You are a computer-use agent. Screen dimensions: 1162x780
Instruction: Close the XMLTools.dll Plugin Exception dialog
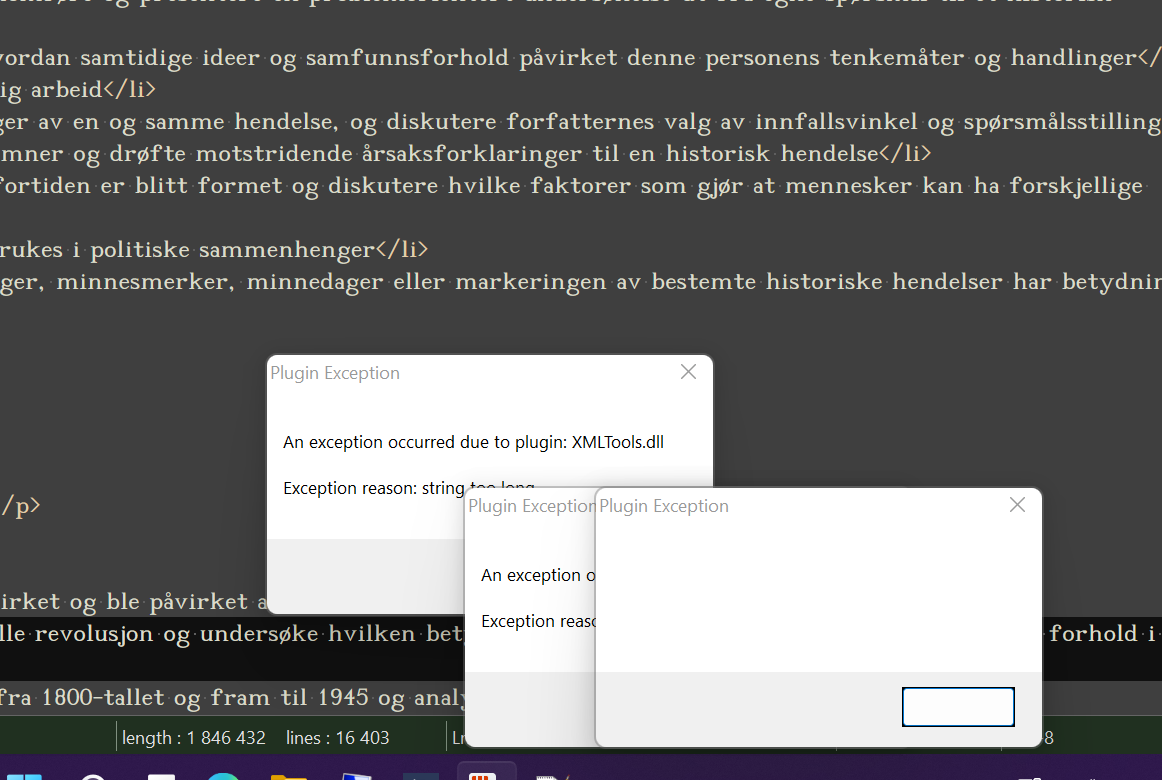click(x=688, y=372)
